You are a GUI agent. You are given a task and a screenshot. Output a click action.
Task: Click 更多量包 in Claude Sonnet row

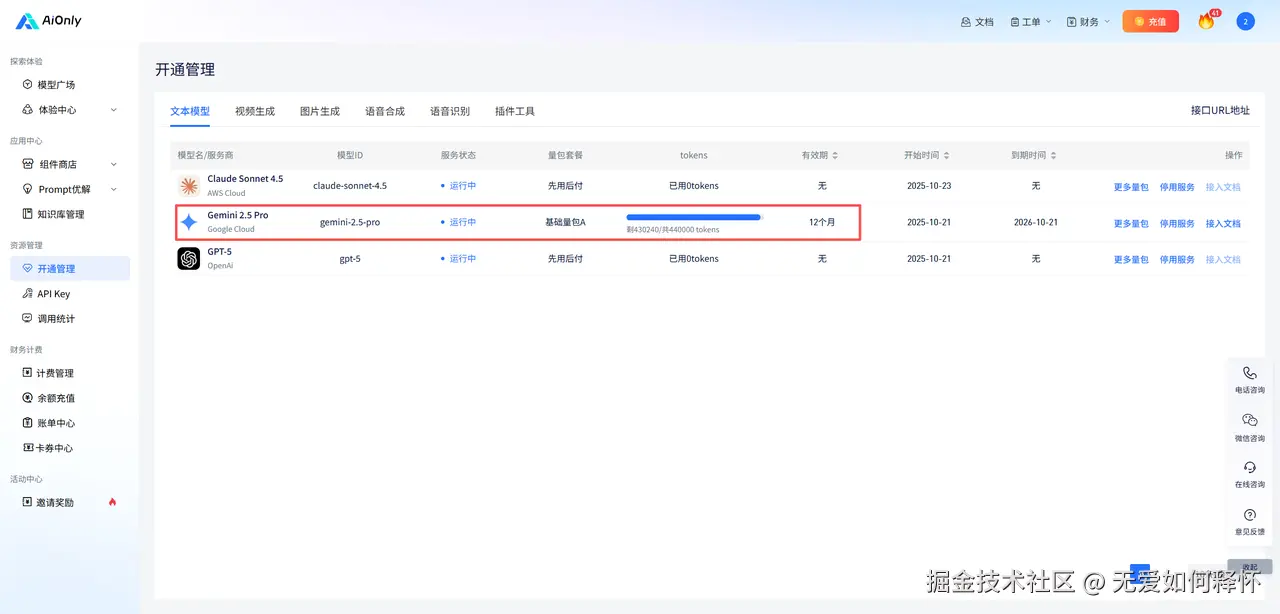[x=1131, y=187]
